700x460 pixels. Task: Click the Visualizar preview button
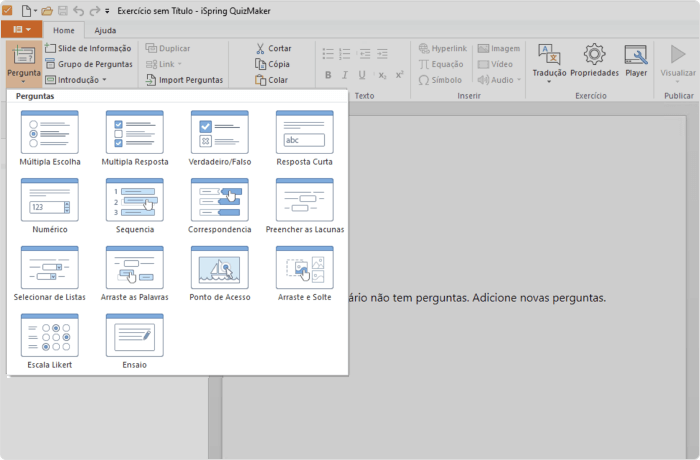pyautogui.click(x=678, y=63)
